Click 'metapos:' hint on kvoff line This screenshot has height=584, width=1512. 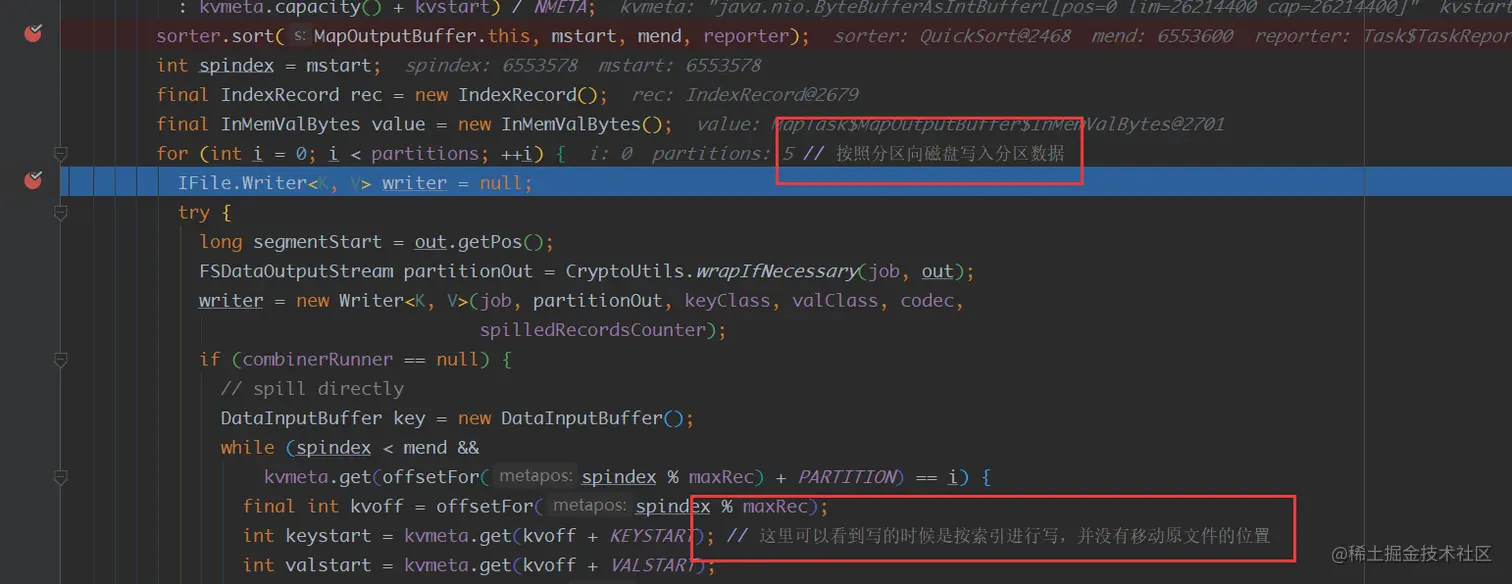pos(590,506)
